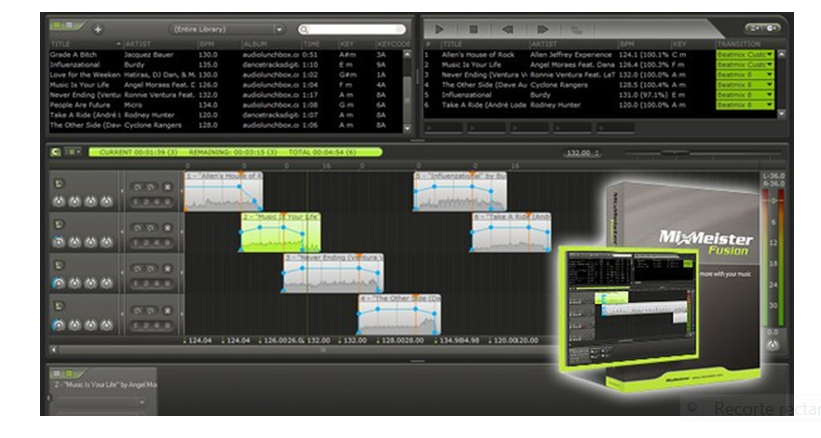This screenshot has height=438, width=821.
Task: Open transition dropdown for Allen's House of Rock
Action: pyautogui.click(x=769, y=54)
